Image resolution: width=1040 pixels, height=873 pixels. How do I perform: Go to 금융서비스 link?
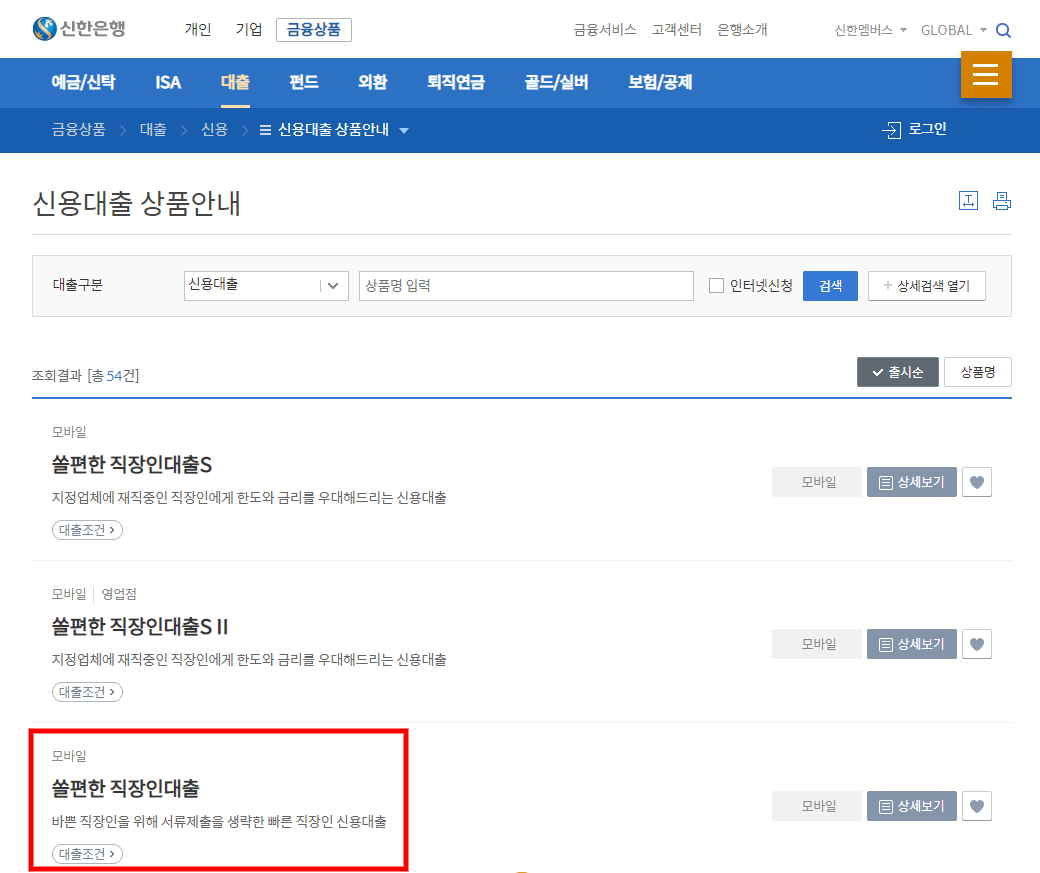[x=605, y=30]
